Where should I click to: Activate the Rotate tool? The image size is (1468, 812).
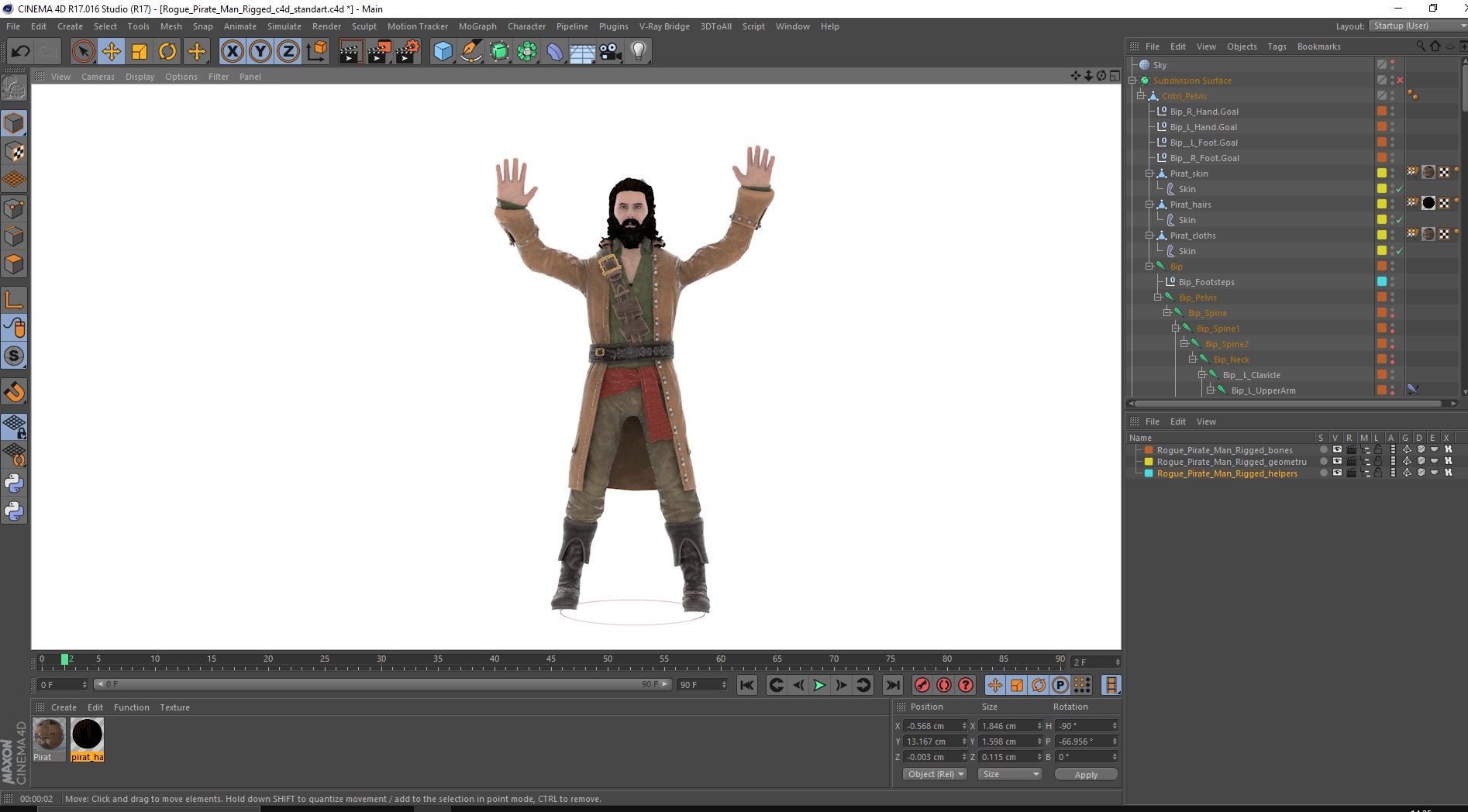[167, 52]
